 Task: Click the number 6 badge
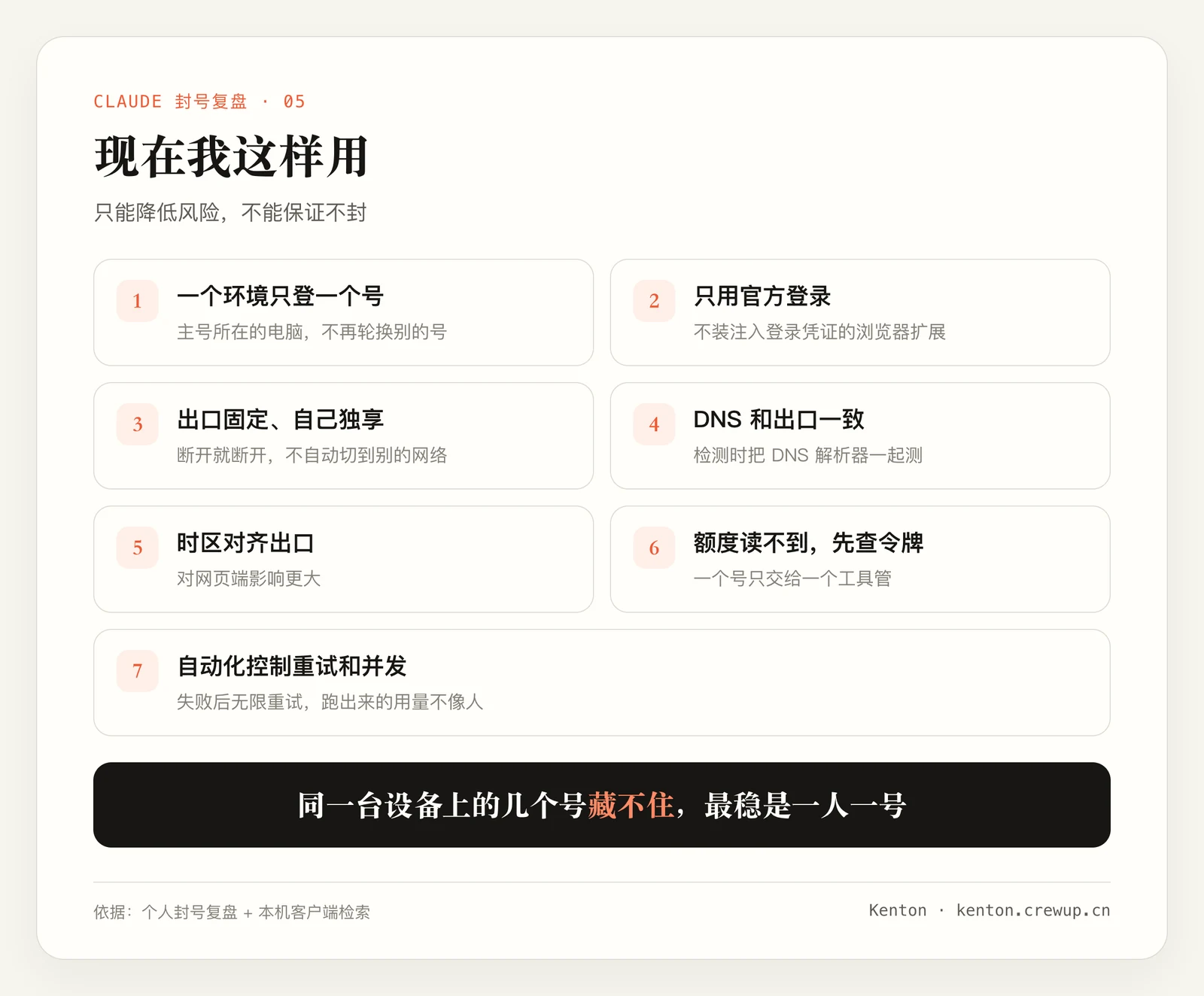point(654,548)
